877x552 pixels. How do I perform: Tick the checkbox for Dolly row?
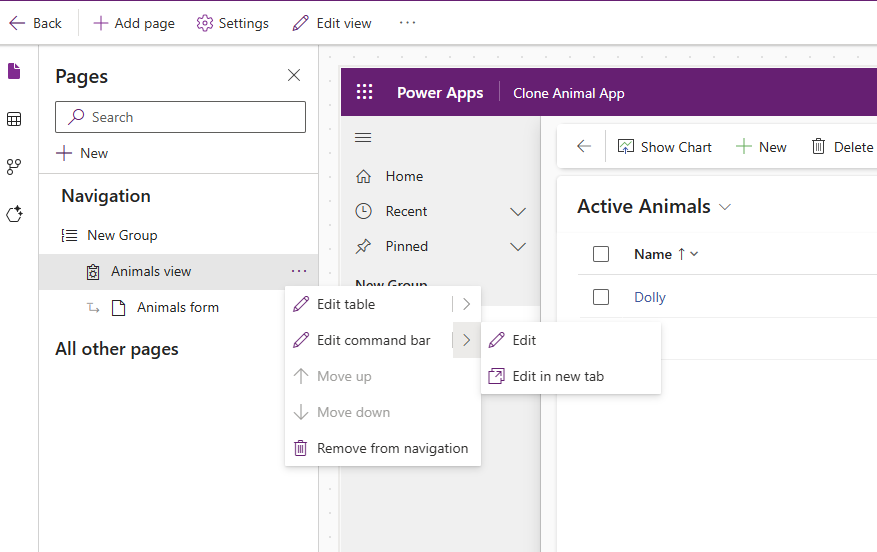(x=601, y=297)
